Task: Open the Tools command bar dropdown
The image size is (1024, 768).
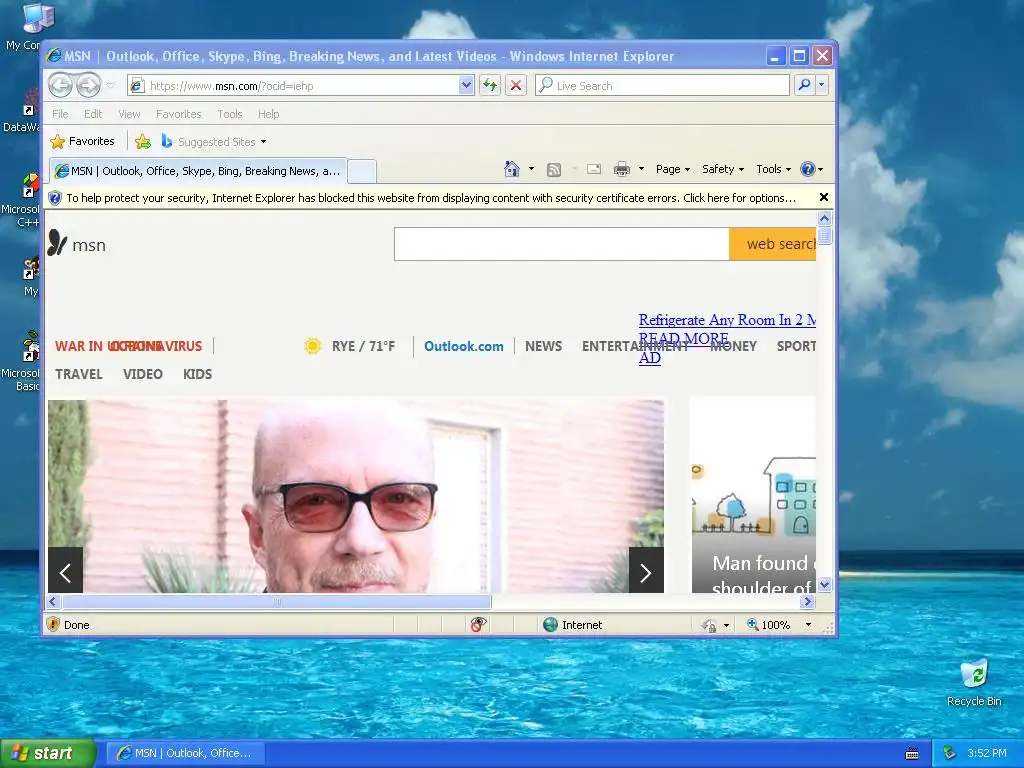Action: click(773, 169)
